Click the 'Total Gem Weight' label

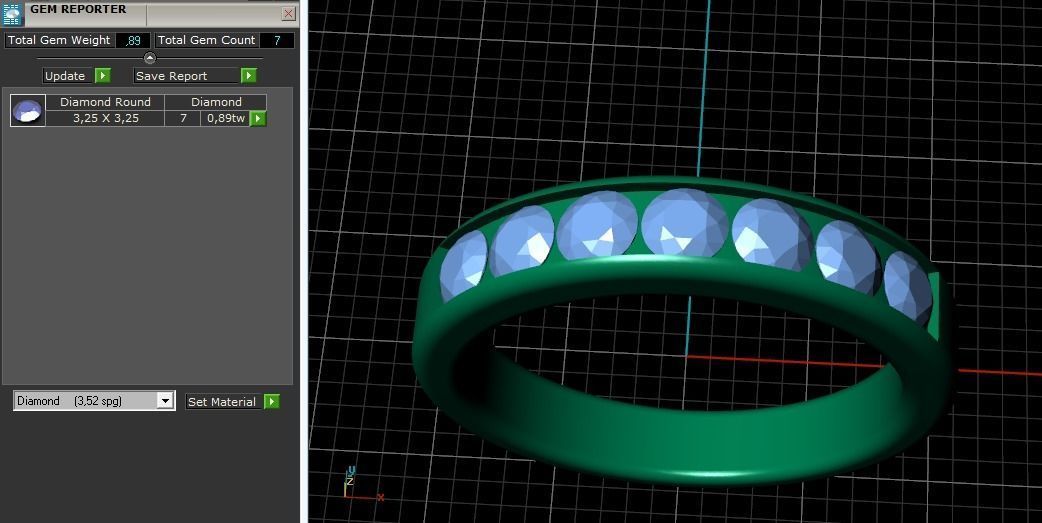pos(59,41)
